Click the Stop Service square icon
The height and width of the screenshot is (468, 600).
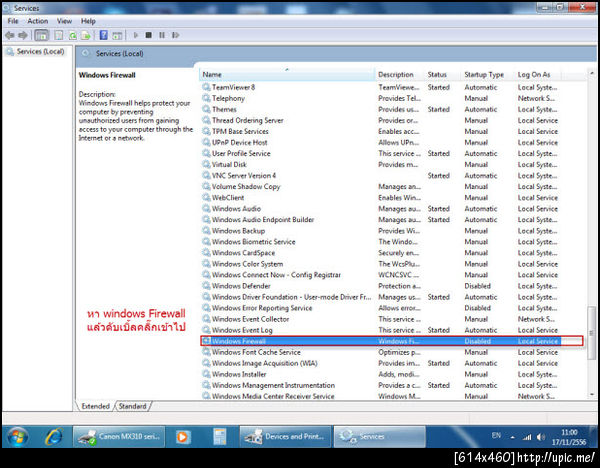(148, 35)
